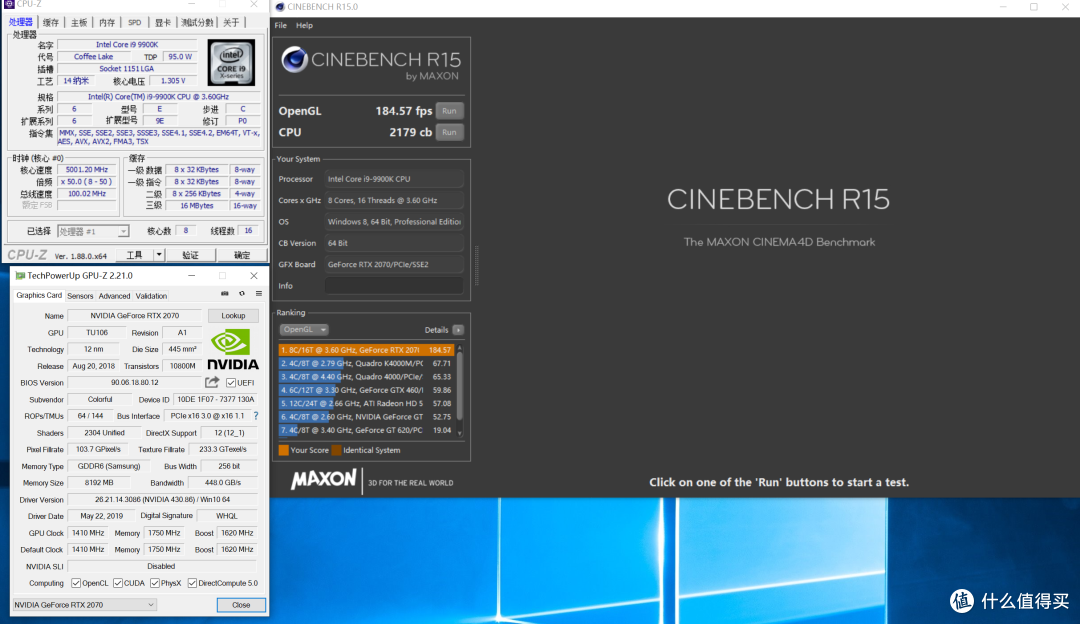1080x624 pixels.
Task: Click the 确定 button in CPU-Z
Action: [242, 255]
